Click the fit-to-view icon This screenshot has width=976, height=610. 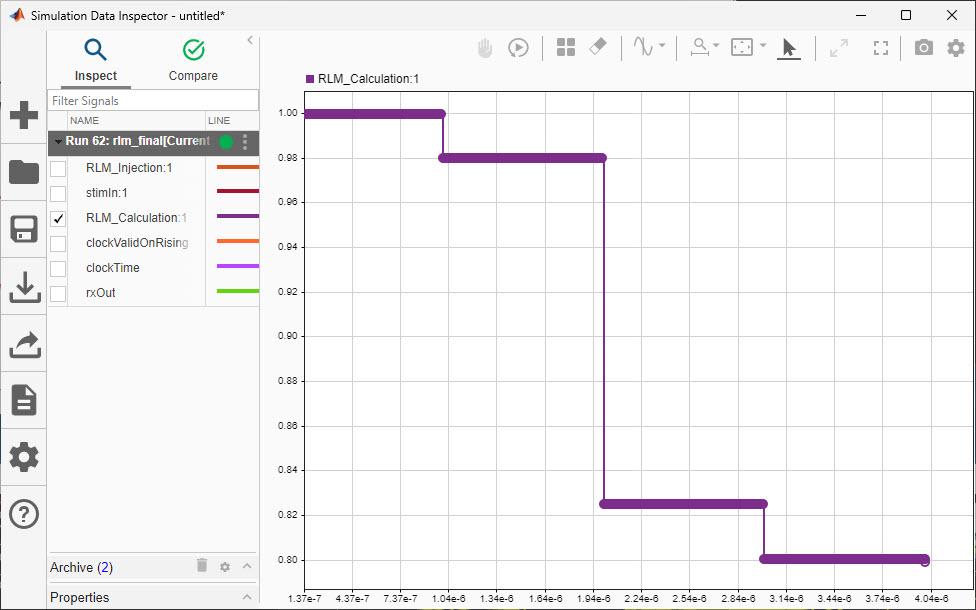[880, 46]
